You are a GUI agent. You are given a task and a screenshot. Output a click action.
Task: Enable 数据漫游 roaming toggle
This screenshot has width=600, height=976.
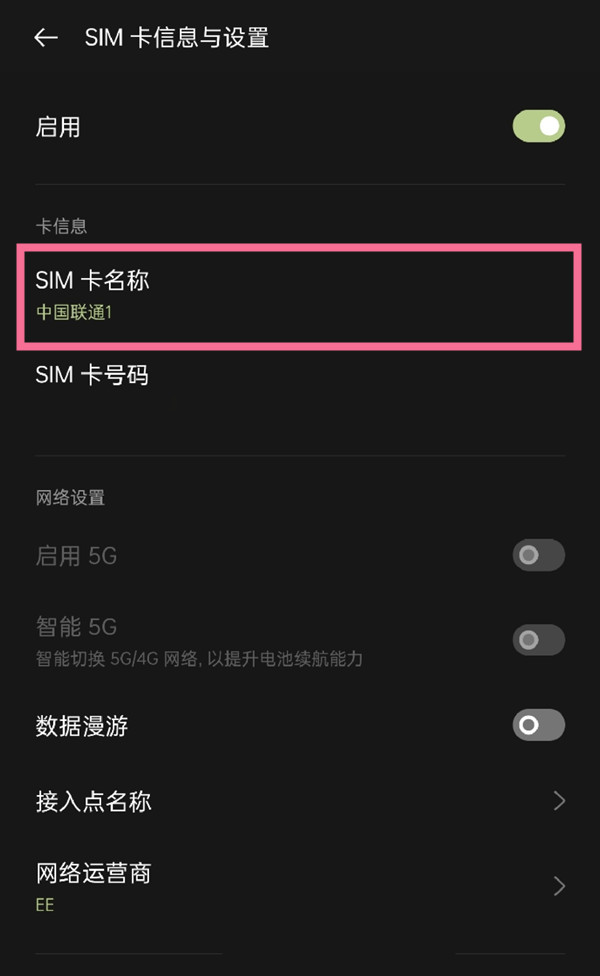click(x=538, y=725)
